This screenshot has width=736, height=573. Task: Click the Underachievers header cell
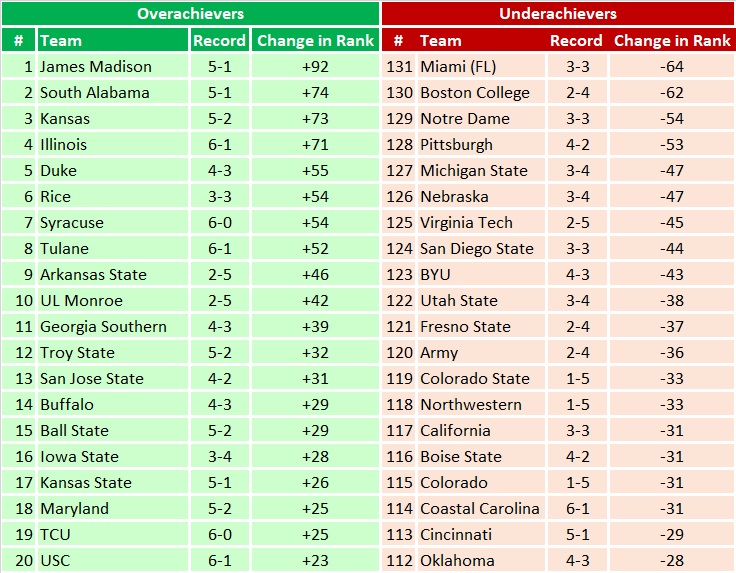558,14
